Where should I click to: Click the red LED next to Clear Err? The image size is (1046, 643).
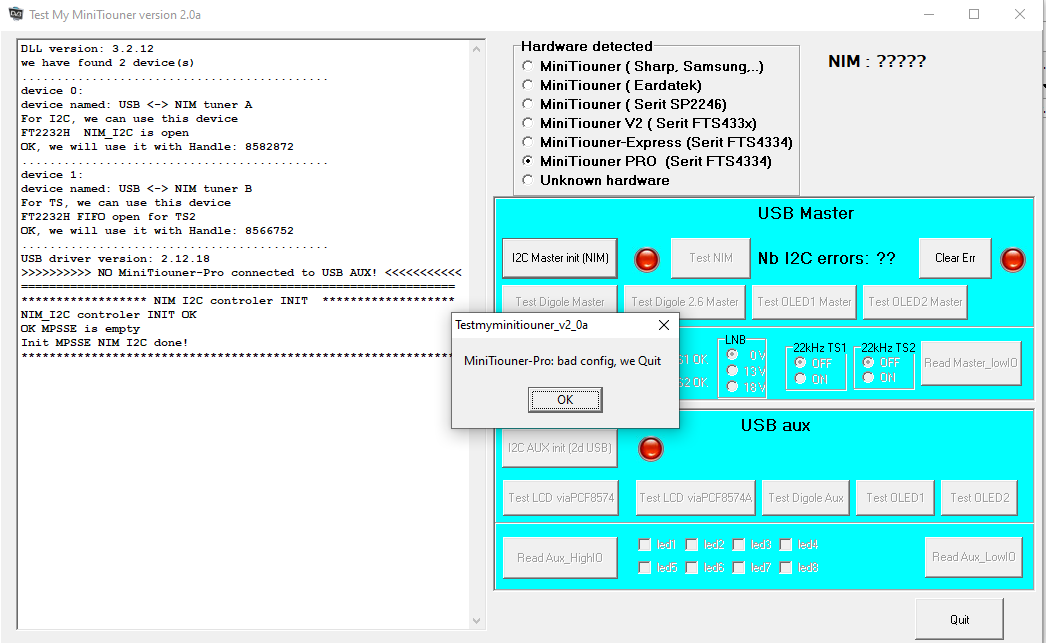(1013, 259)
